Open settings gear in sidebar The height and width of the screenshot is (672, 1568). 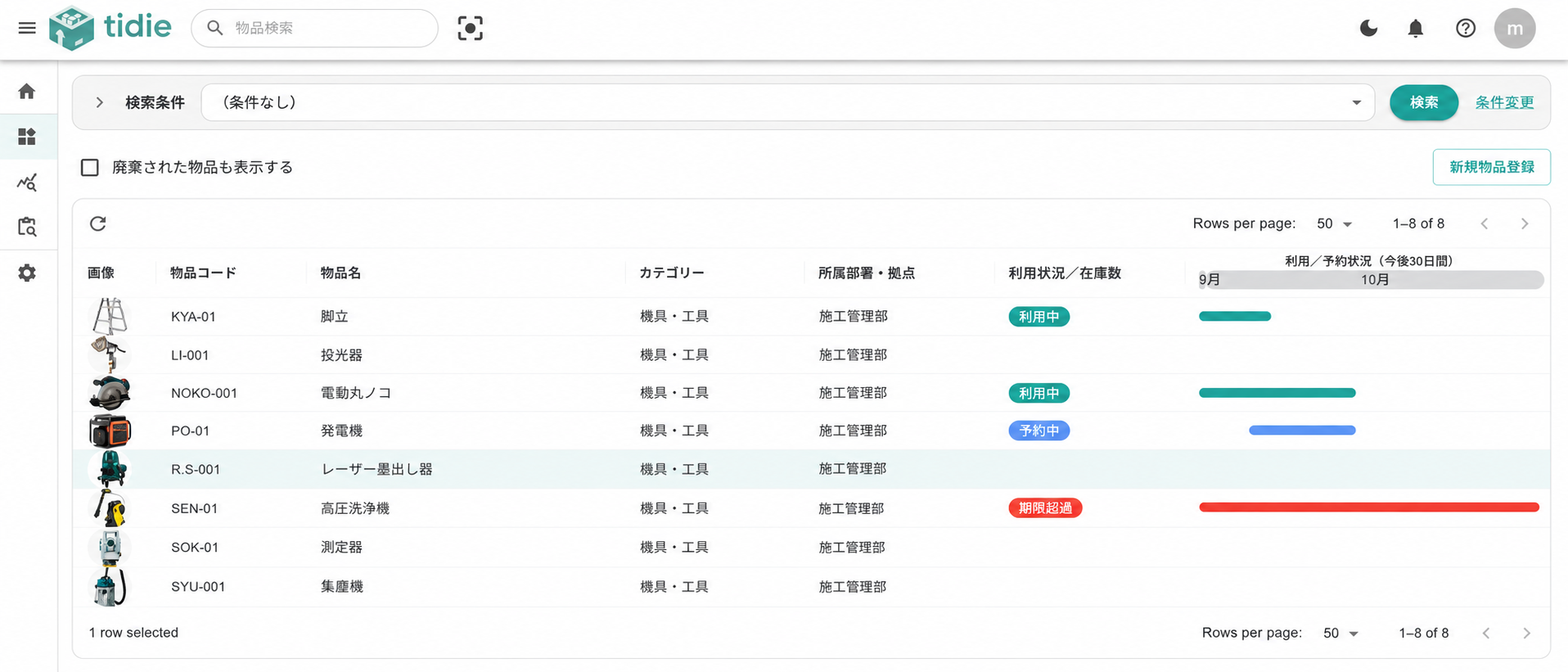click(27, 273)
